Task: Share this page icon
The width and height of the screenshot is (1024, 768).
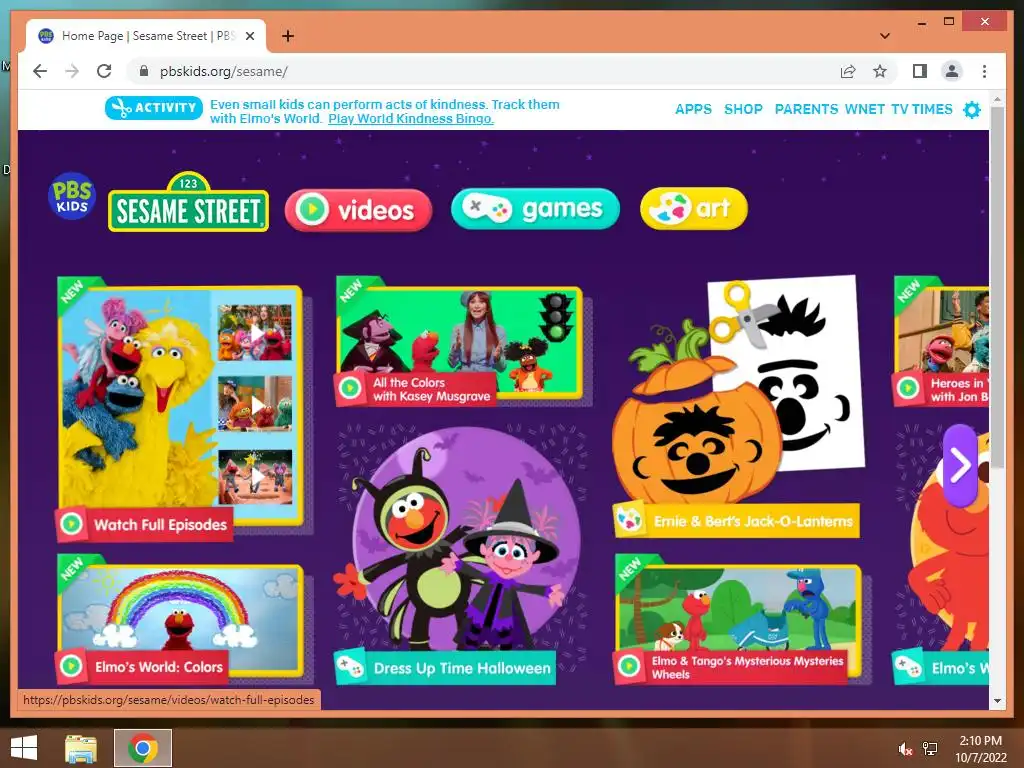Action: click(x=848, y=71)
